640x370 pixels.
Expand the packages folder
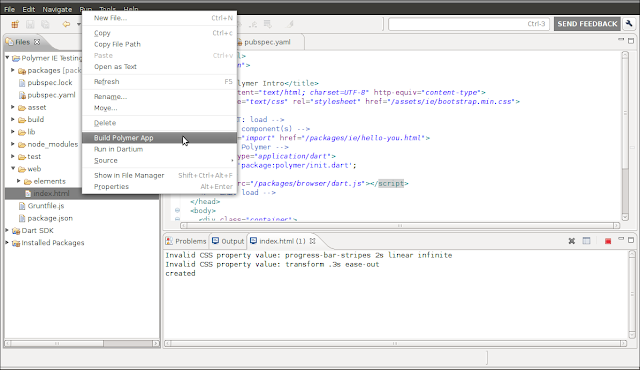point(13,70)
